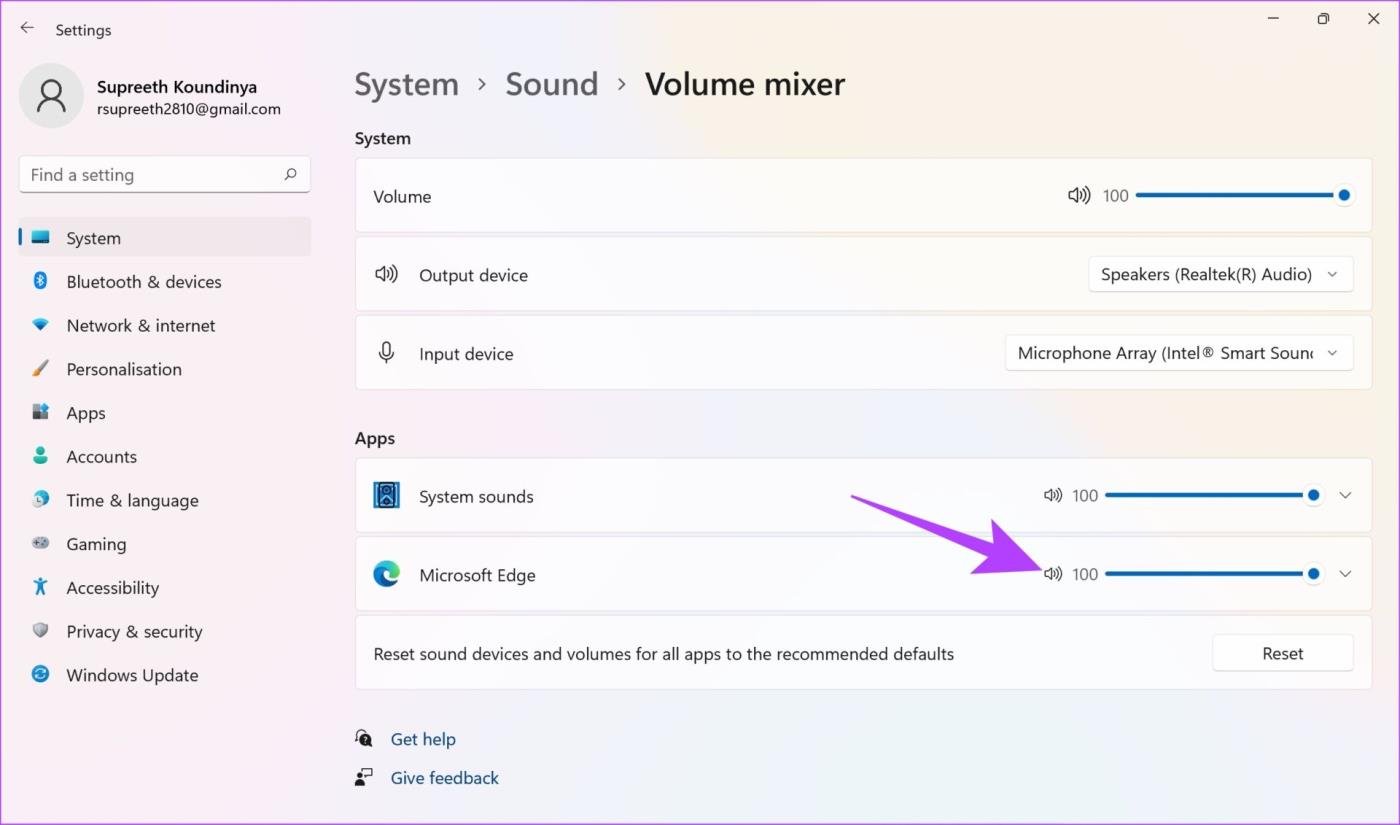Expand System sounds options chevron
Screen dimensions: 1400x825
(1345, 495)
